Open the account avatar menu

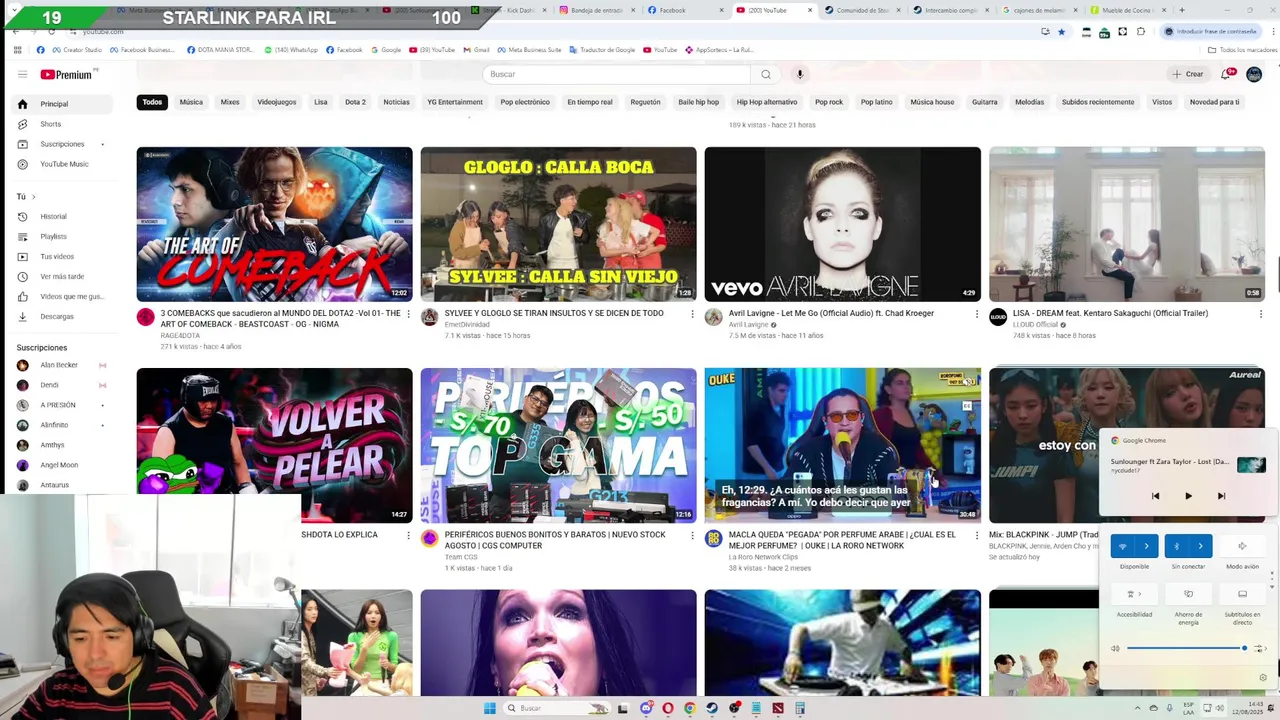point(1254,74)
